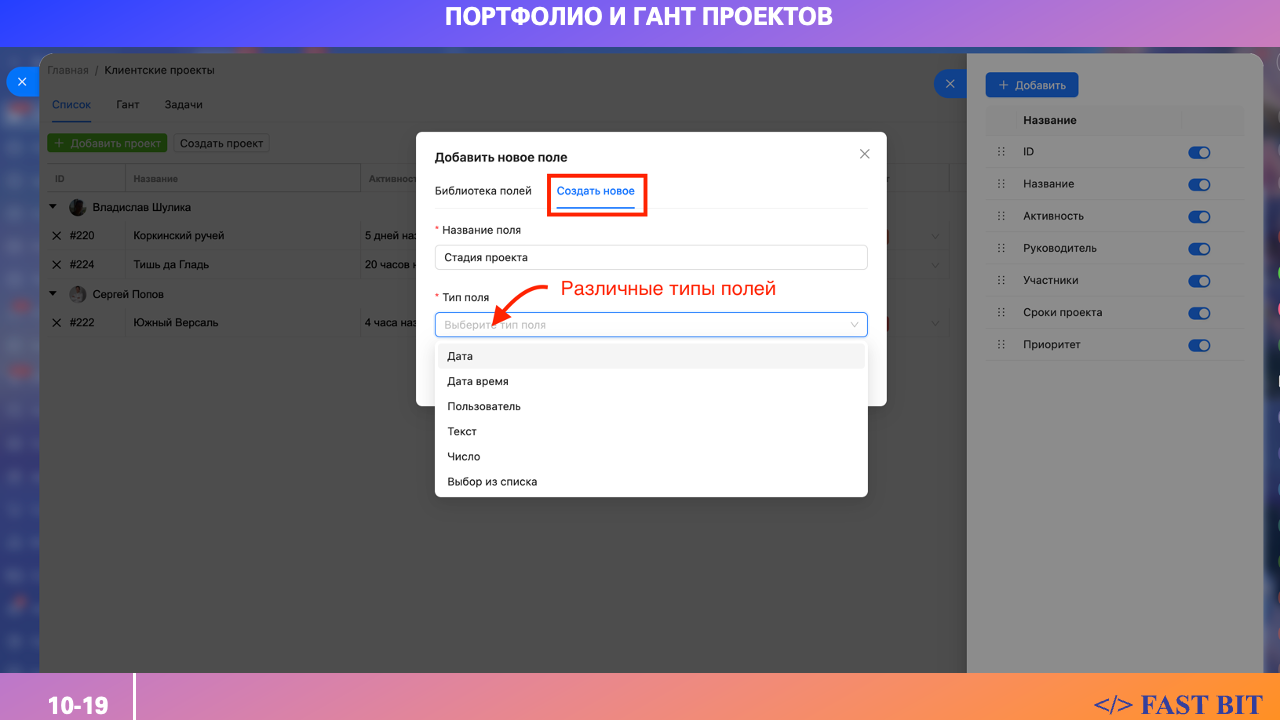Image resolution: width=1280 pixels, height=720 pixels.
Task: Collapse the Владислав Шулика group
Action: 53,207
